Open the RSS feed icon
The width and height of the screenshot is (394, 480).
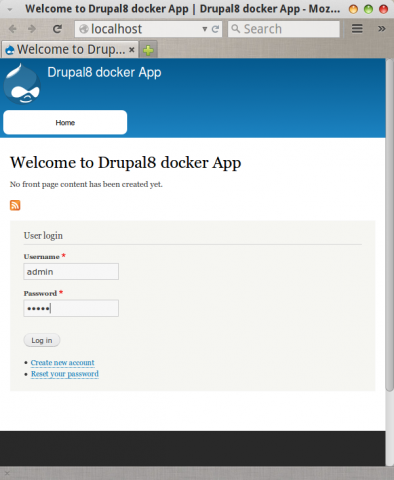pos(15,205)
